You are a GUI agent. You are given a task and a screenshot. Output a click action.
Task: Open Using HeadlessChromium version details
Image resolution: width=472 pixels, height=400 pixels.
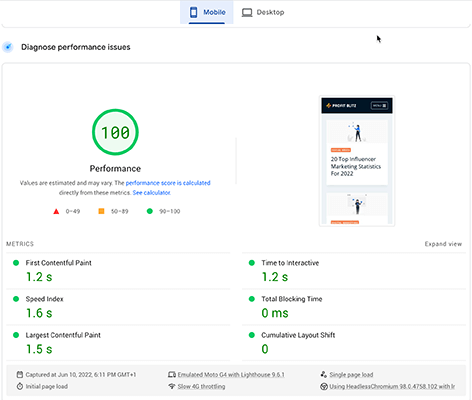[x=392, y=386]
